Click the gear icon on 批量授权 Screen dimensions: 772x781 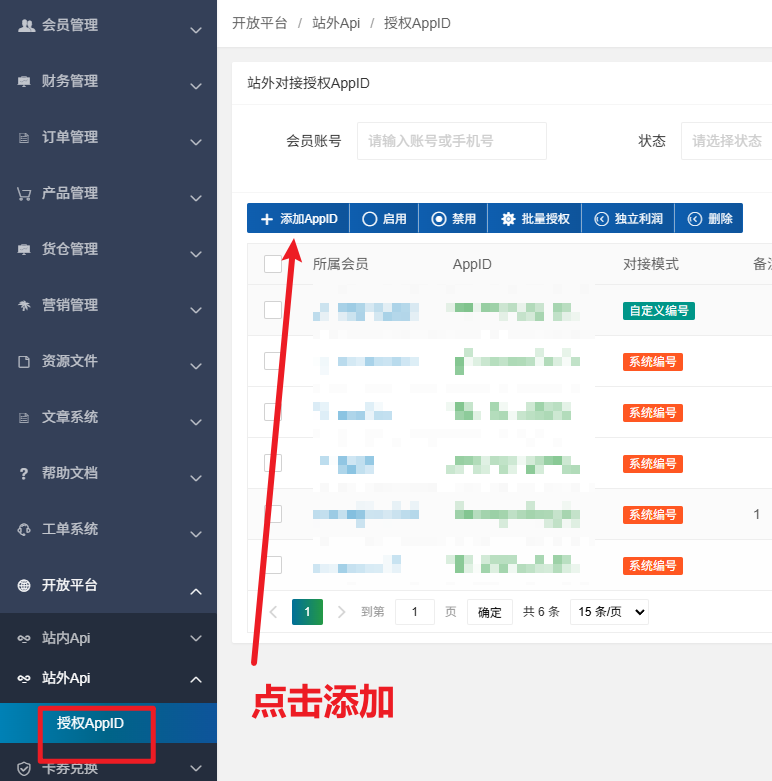coord(508,219)
